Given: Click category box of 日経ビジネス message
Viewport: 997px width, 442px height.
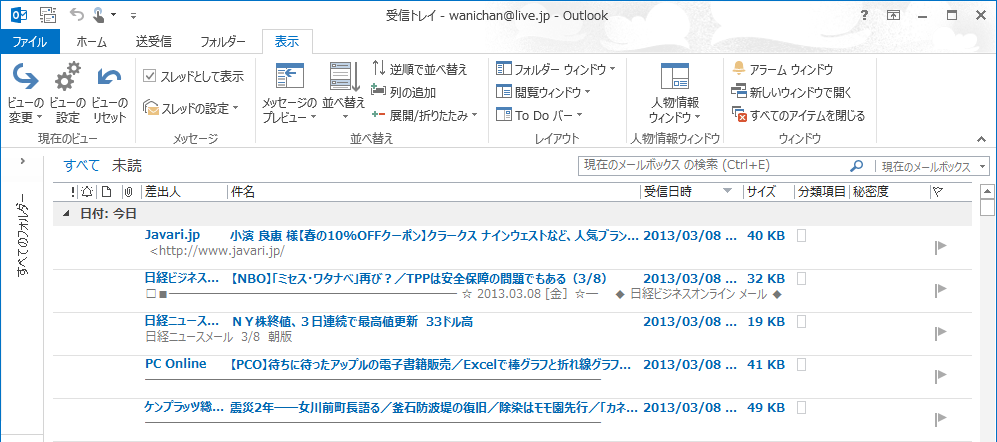Looking at the screenshot, I should pos(802,278).
